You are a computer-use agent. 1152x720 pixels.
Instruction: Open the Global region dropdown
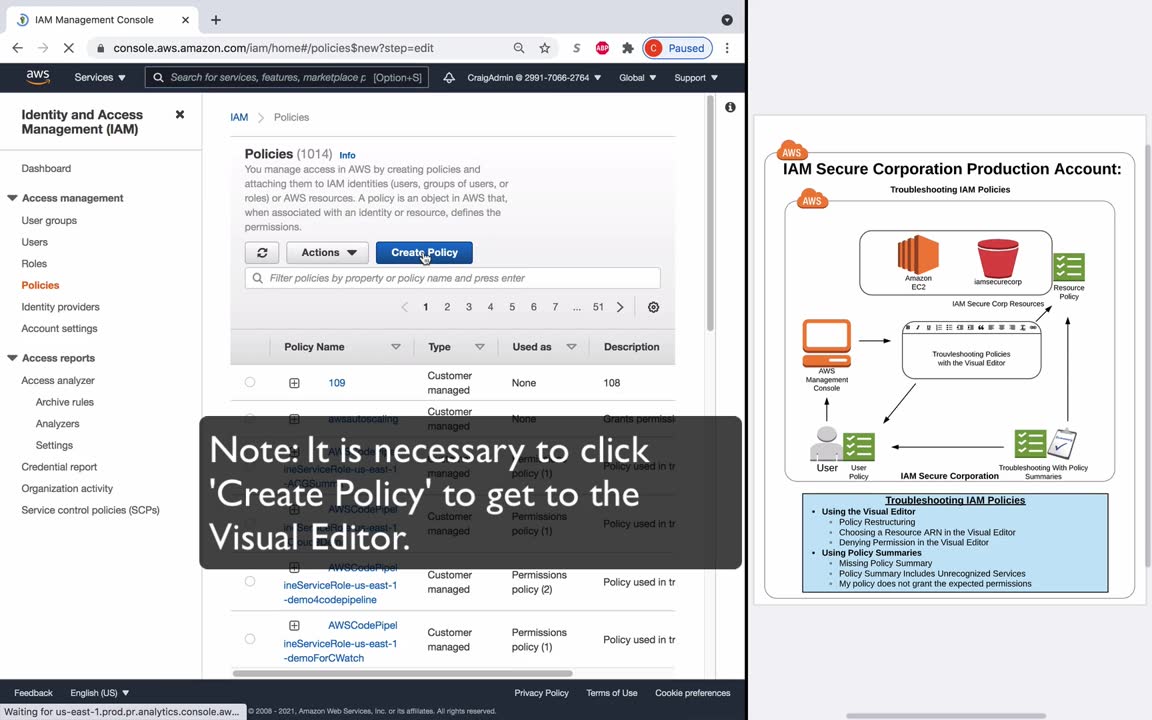tap(637, 77)
